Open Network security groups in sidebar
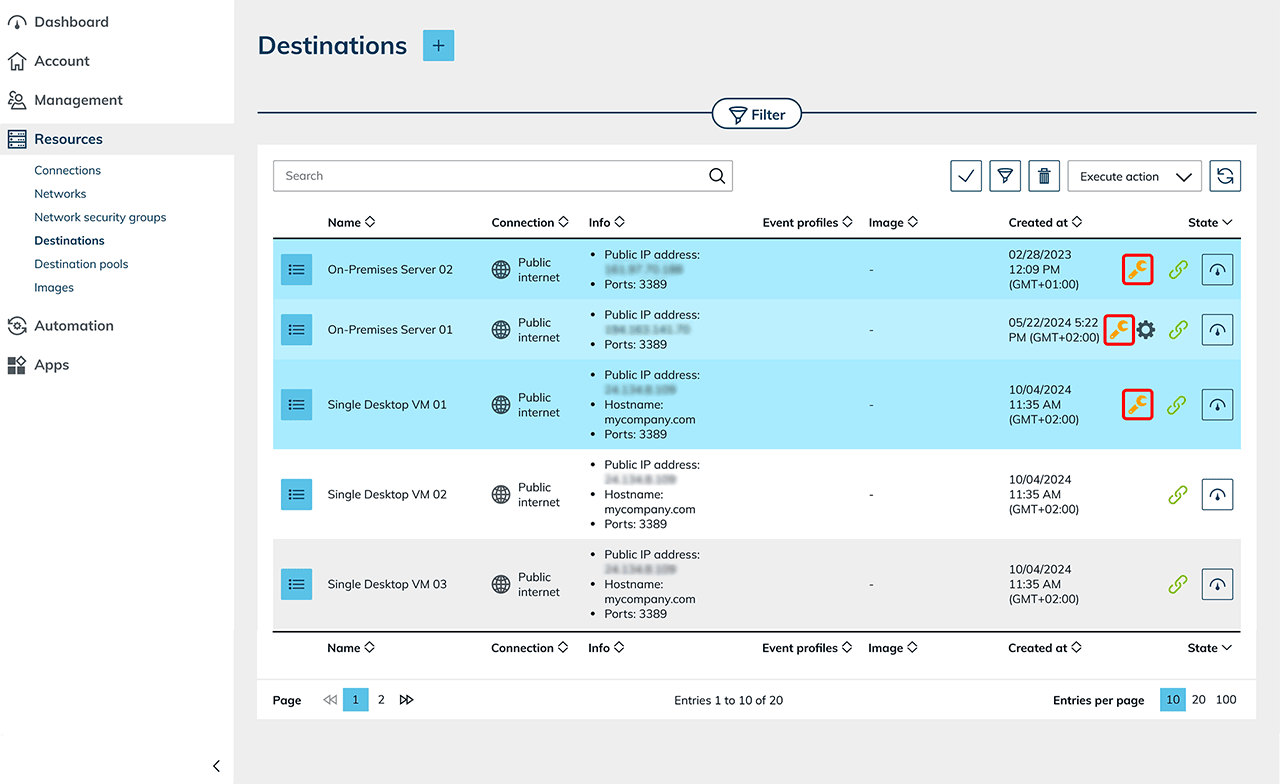 [100, 217]
